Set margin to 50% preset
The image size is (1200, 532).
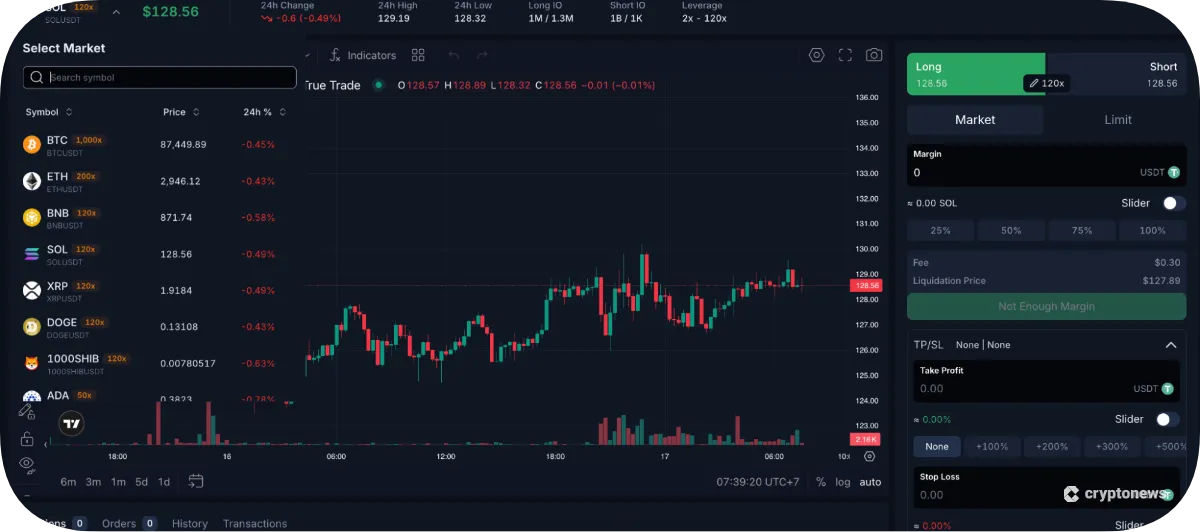click(x=1011, y=231)
